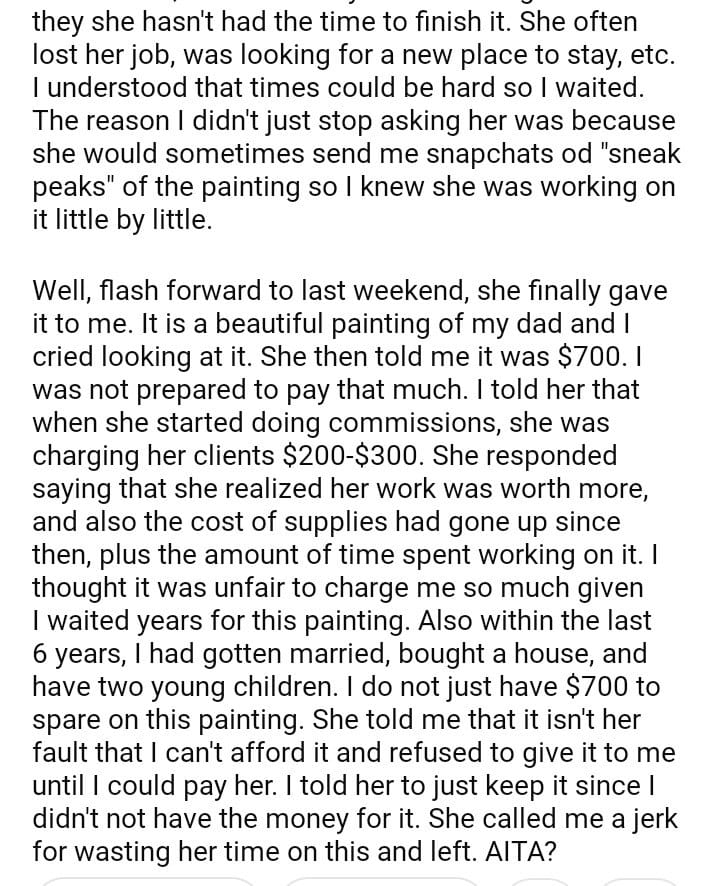Viewport: 720px width, 886px height.
Task: Click the "it little by little." line
Action: 122,220
